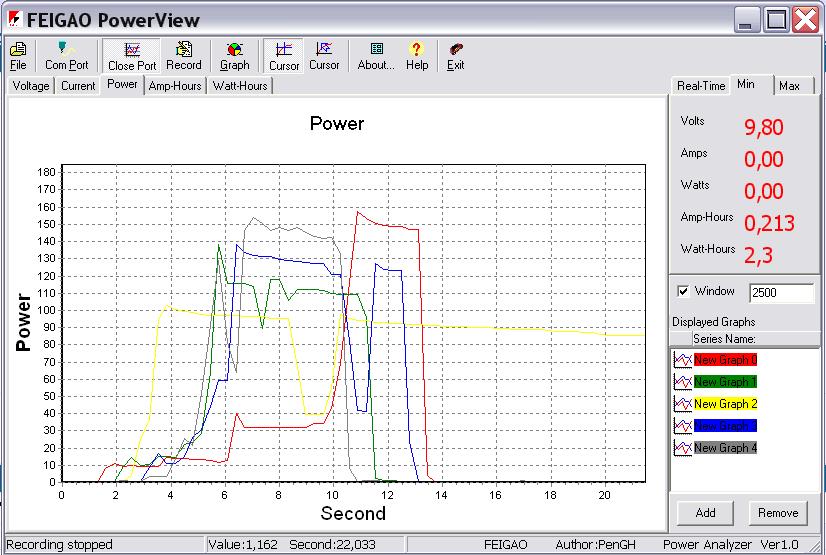Click the Com Port icon
The width and height of the screenshot is (826, 555).
coord(66,55)
